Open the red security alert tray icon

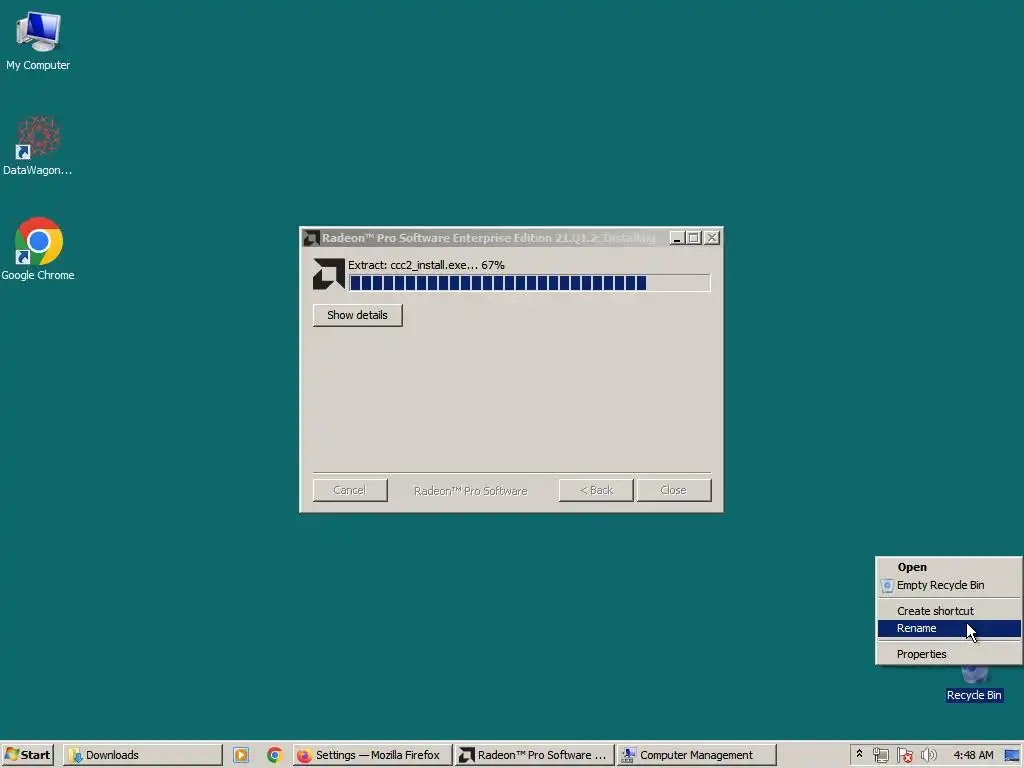click(904, 755)
